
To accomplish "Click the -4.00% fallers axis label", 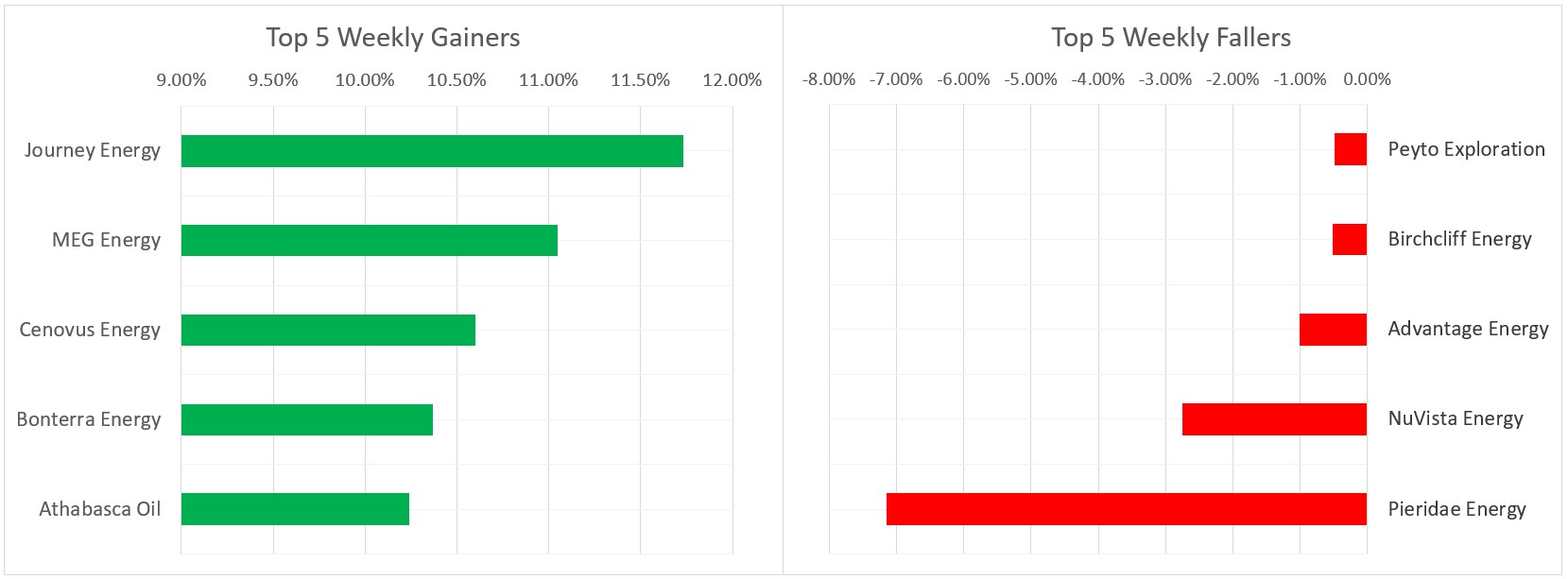I will click(x=1097, y=79).
